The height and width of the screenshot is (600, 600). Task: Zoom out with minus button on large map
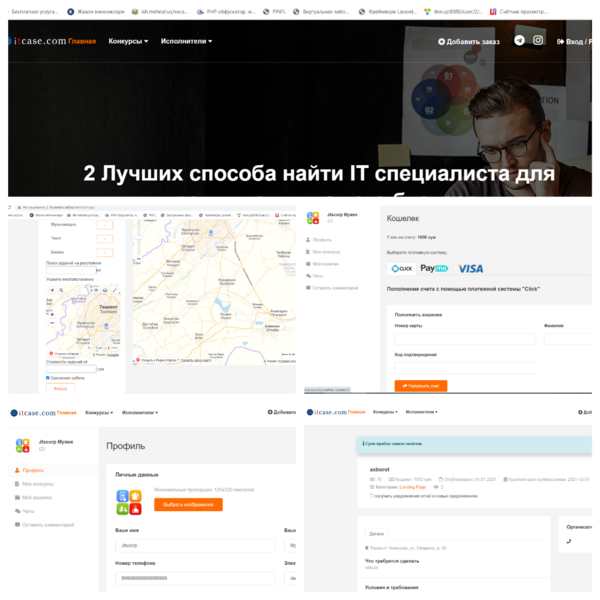(139, 259)
